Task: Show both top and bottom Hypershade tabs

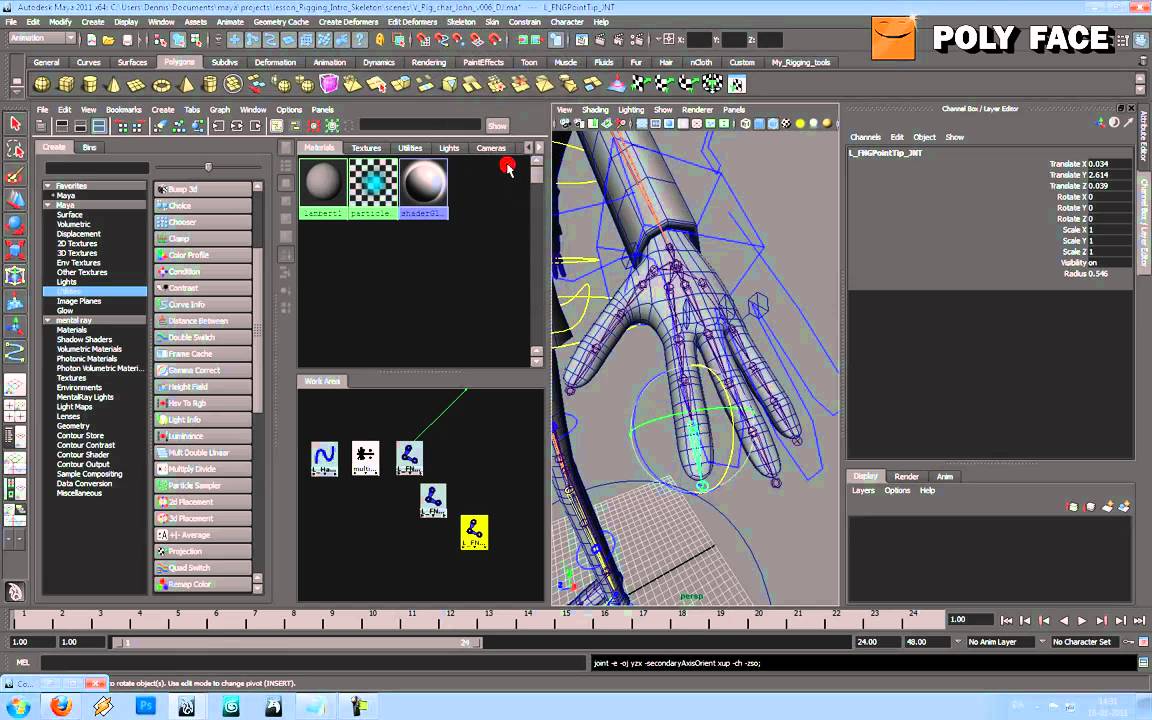Action: click(98, 126)
